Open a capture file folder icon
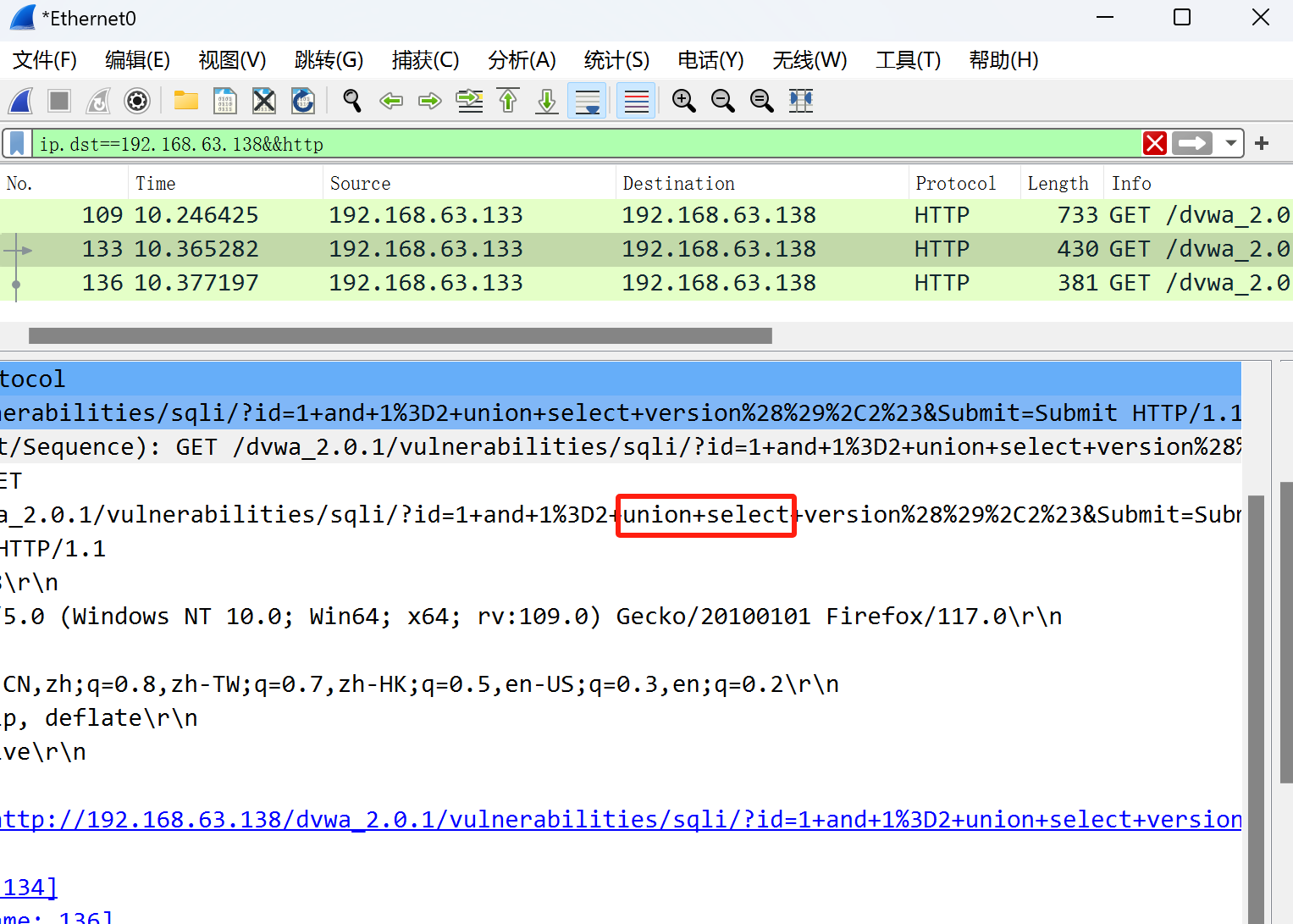The image size is (1293, 924). pos(185,101)
